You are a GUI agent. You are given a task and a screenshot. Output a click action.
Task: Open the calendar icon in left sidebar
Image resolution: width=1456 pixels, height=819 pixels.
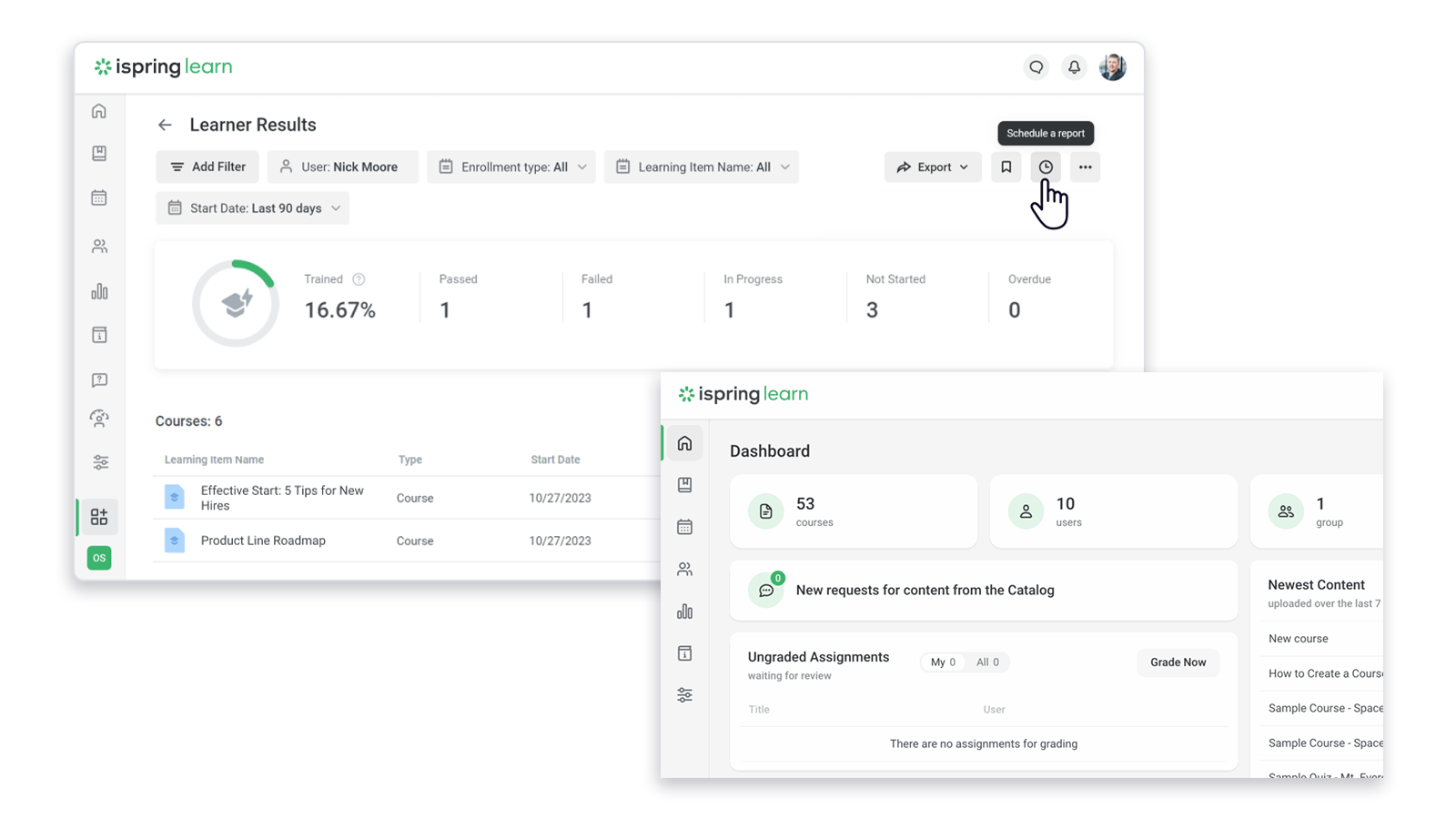click(99, 198)
